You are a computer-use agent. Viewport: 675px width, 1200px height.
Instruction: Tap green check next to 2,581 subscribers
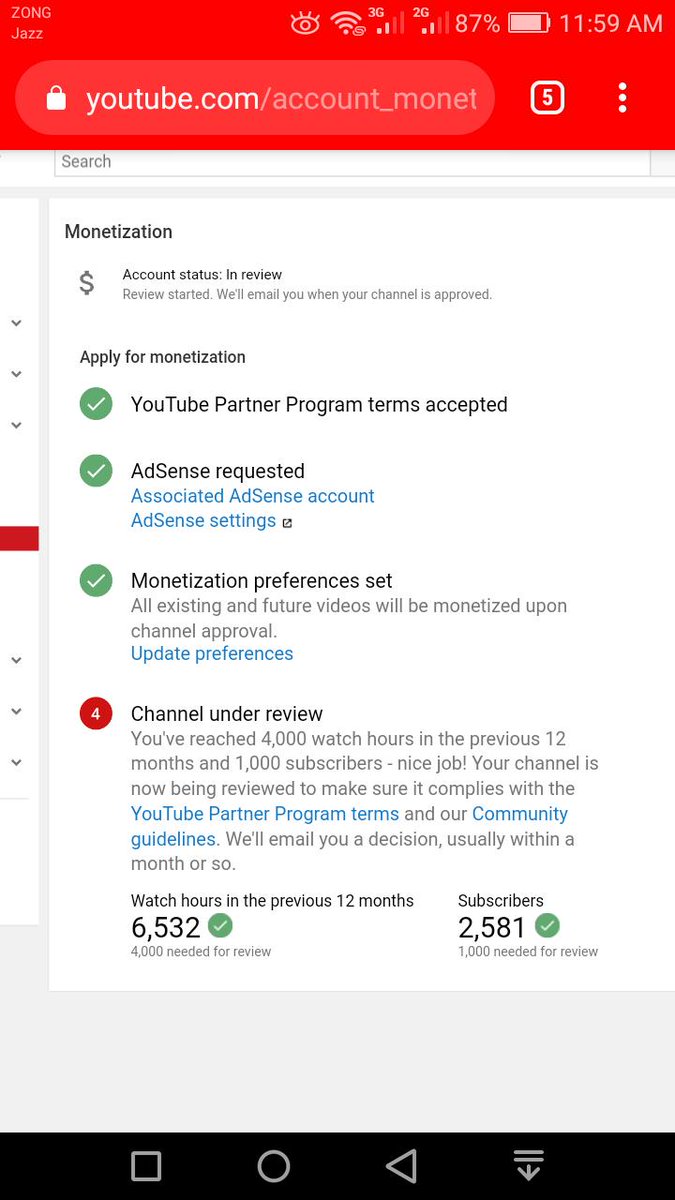(x=547, y=925)
